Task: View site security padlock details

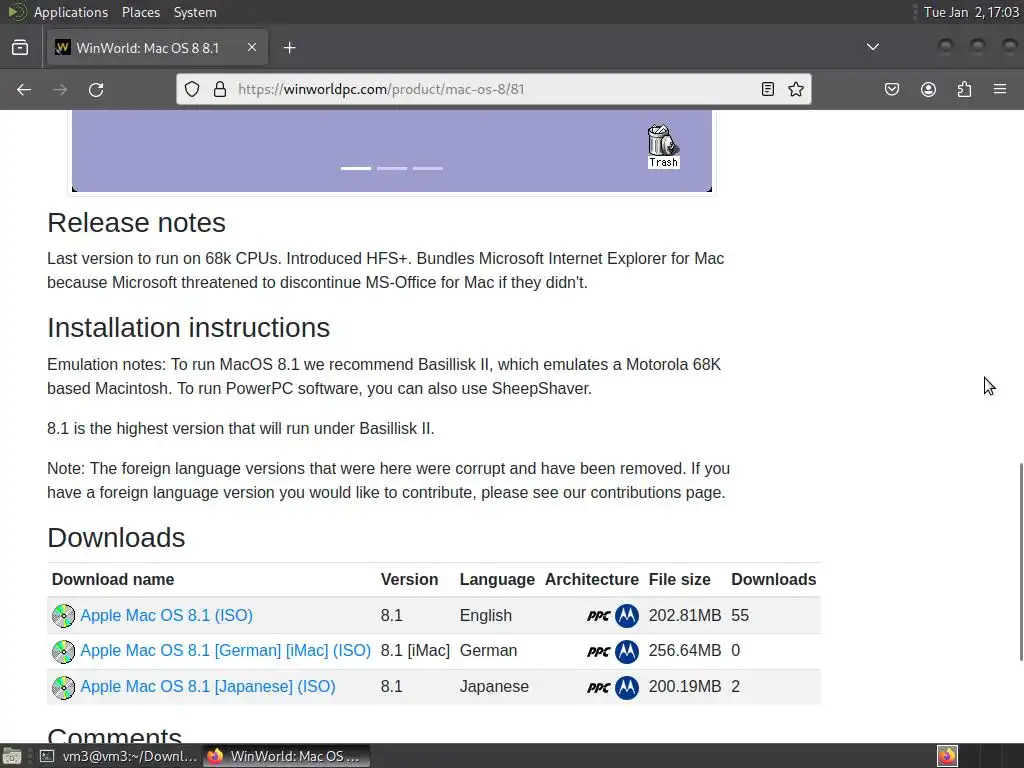Action: point(220,89)
